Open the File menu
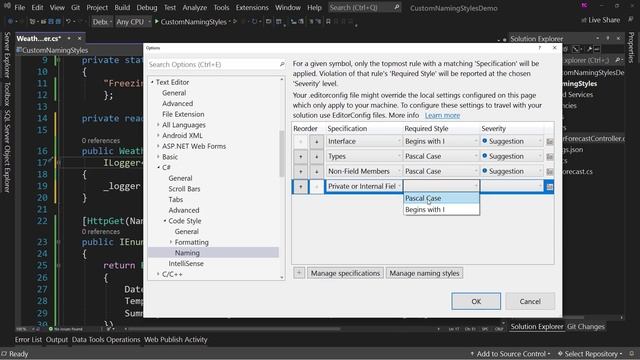Screen dimensions: 640x360 click(19, 7)
